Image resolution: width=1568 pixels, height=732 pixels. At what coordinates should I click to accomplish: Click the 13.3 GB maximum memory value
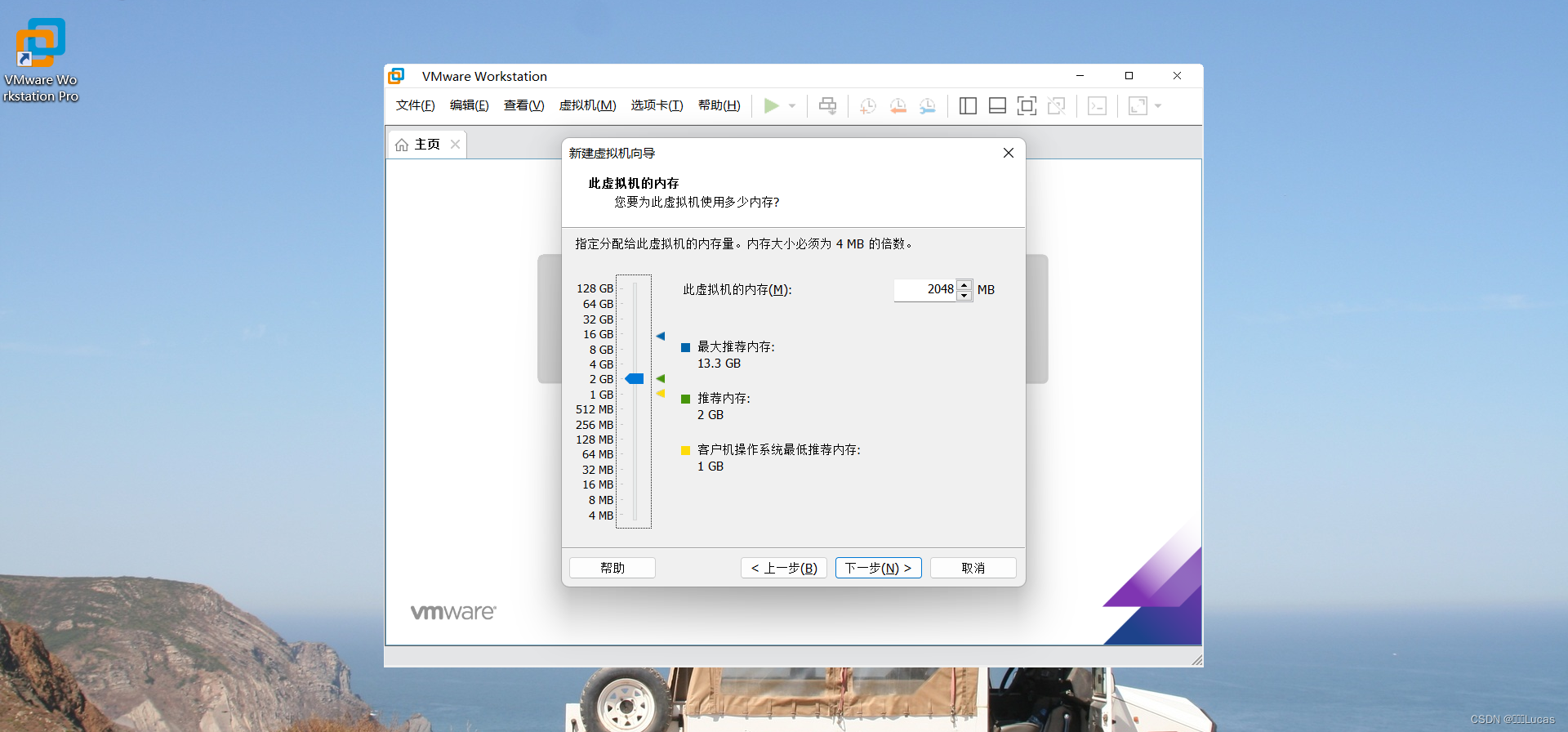(719, 364)
